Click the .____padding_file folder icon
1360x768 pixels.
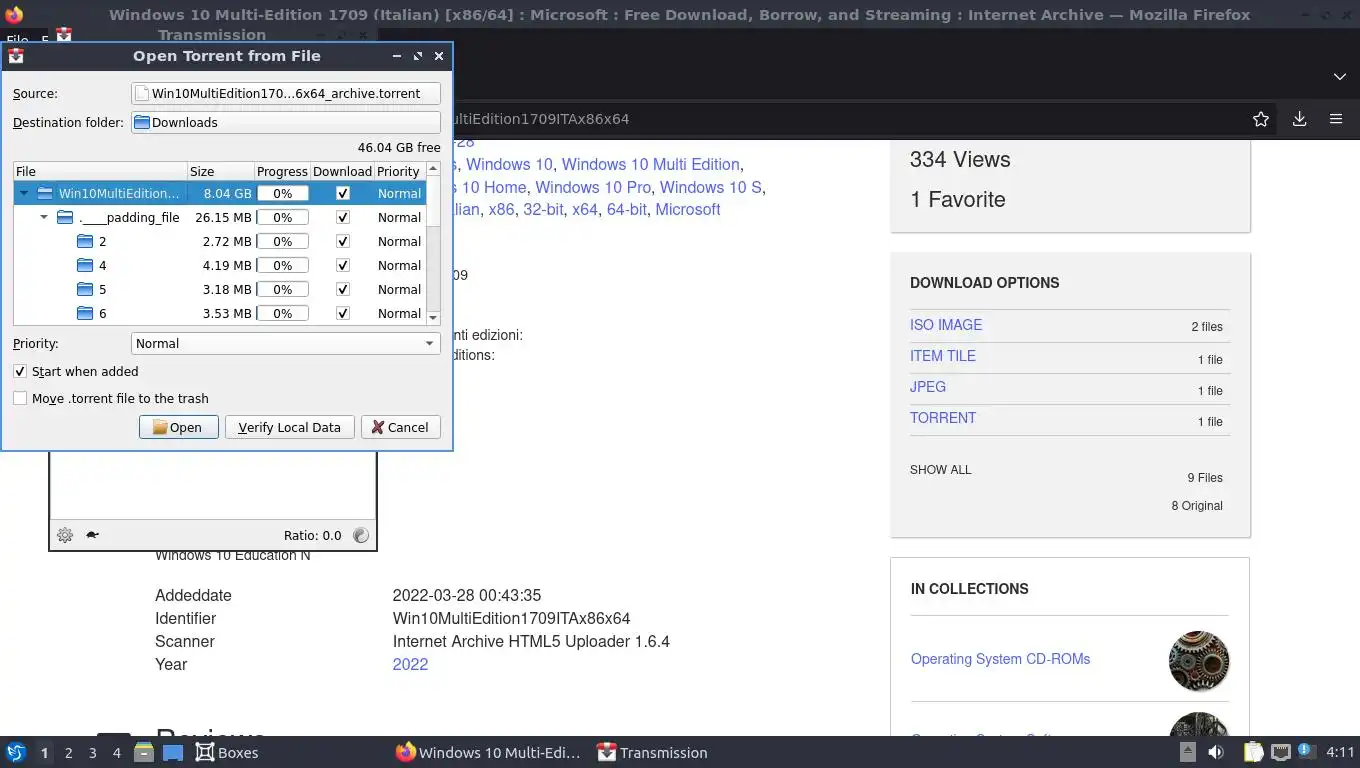[x=65, y=217]
